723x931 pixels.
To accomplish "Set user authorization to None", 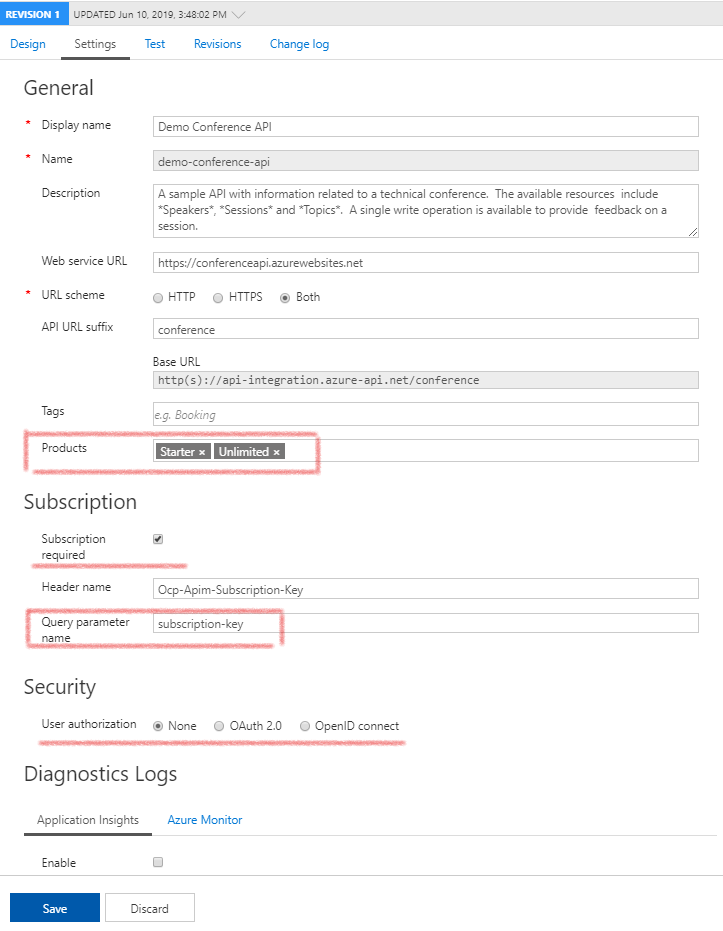I will 157,726.
